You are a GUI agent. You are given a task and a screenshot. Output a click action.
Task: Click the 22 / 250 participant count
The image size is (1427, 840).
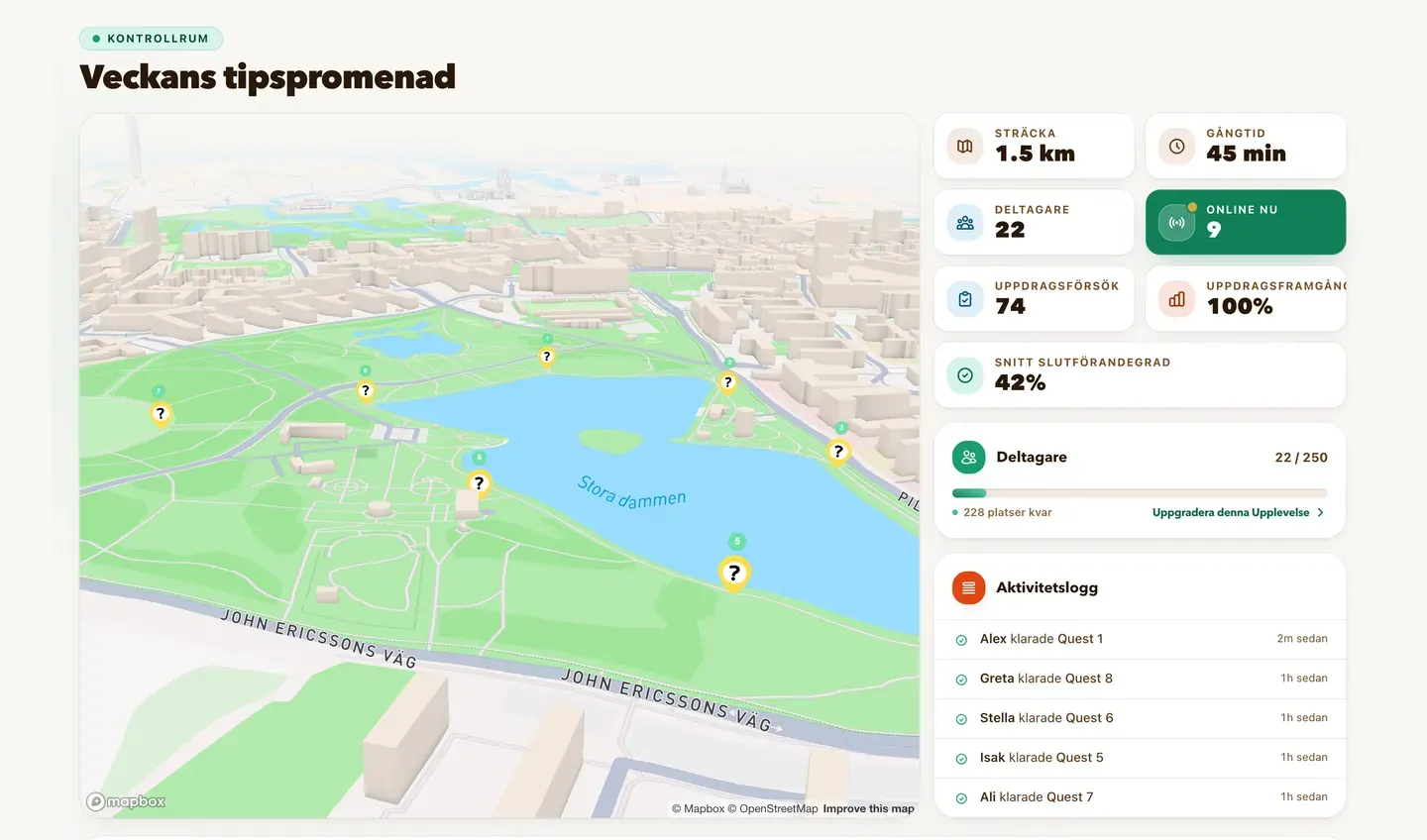pyautogui.click(x=1301, y=458)
